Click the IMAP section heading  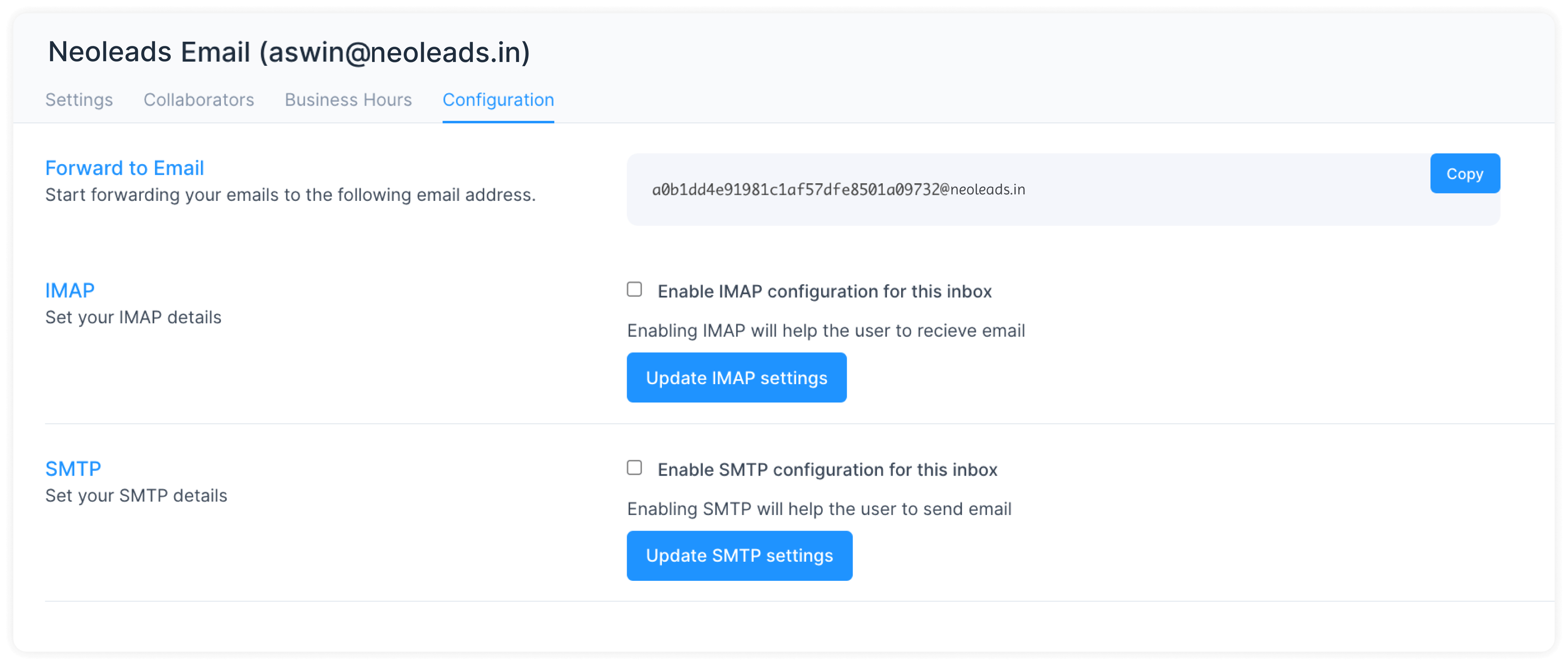click(70, 290)
